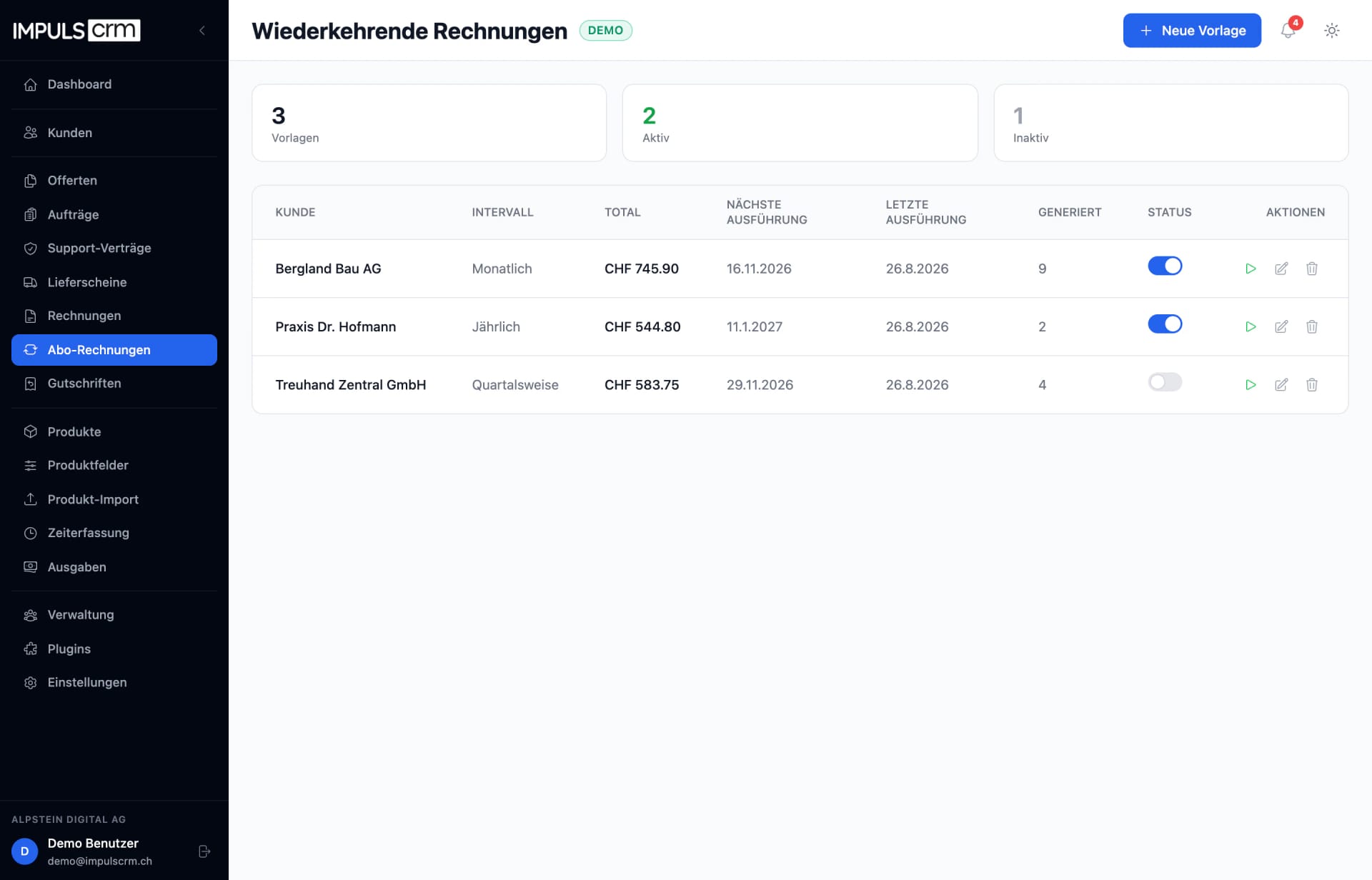Image resolution: width=1372 pixels, height=880 pixels.
Task: Open the notifications bell
Action: tap(1288, 31)
